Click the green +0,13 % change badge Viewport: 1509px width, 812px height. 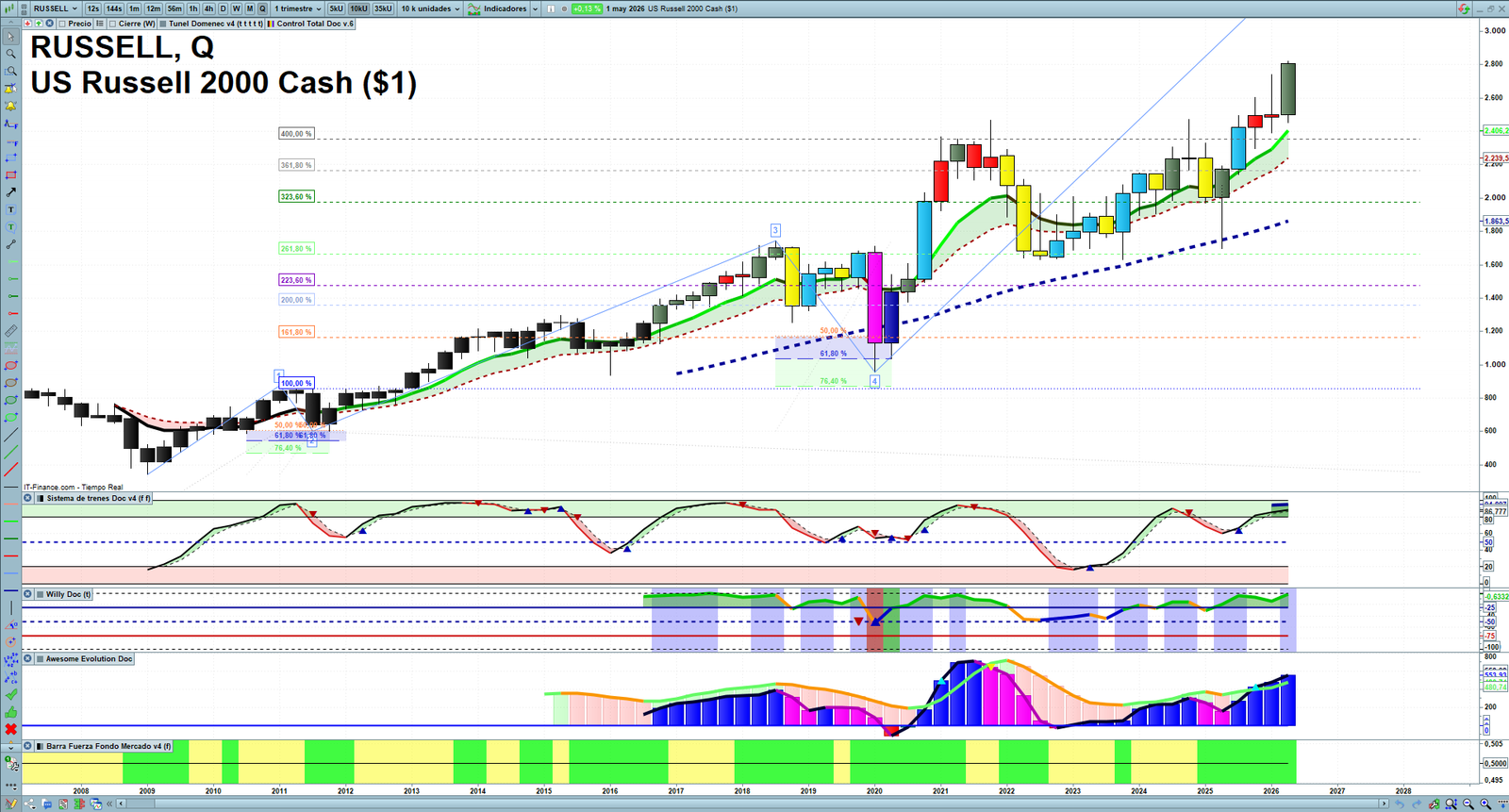(587, 8)
